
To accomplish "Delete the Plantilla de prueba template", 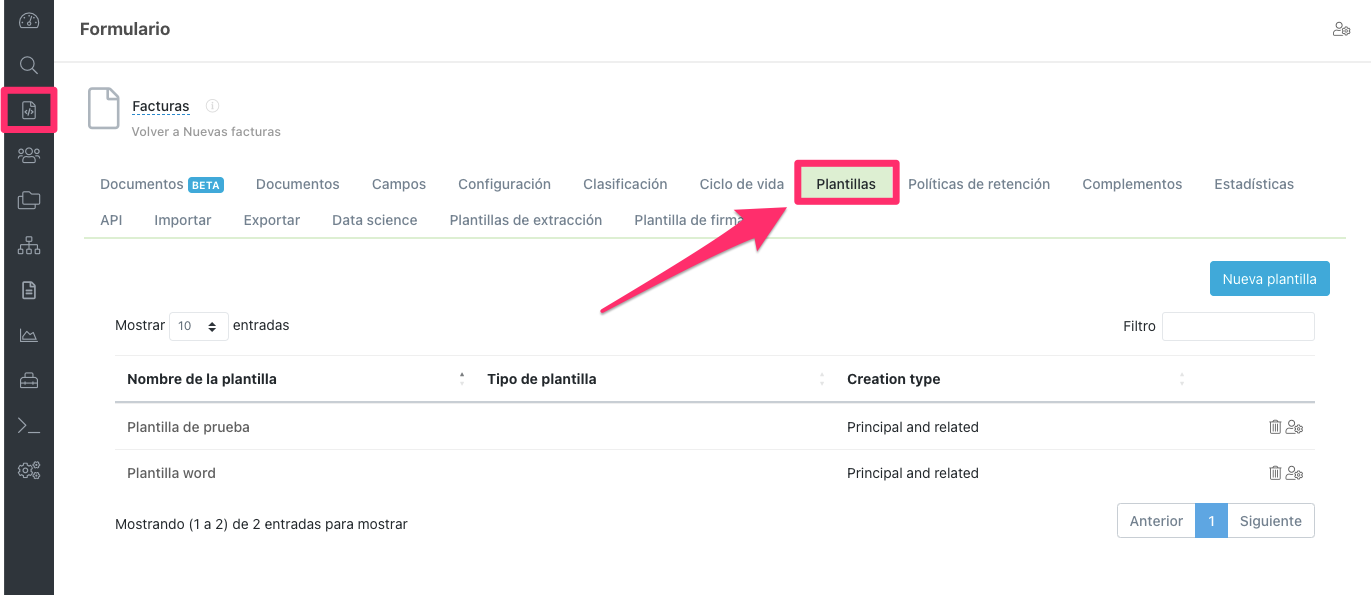I will (x=1275, y=427).
